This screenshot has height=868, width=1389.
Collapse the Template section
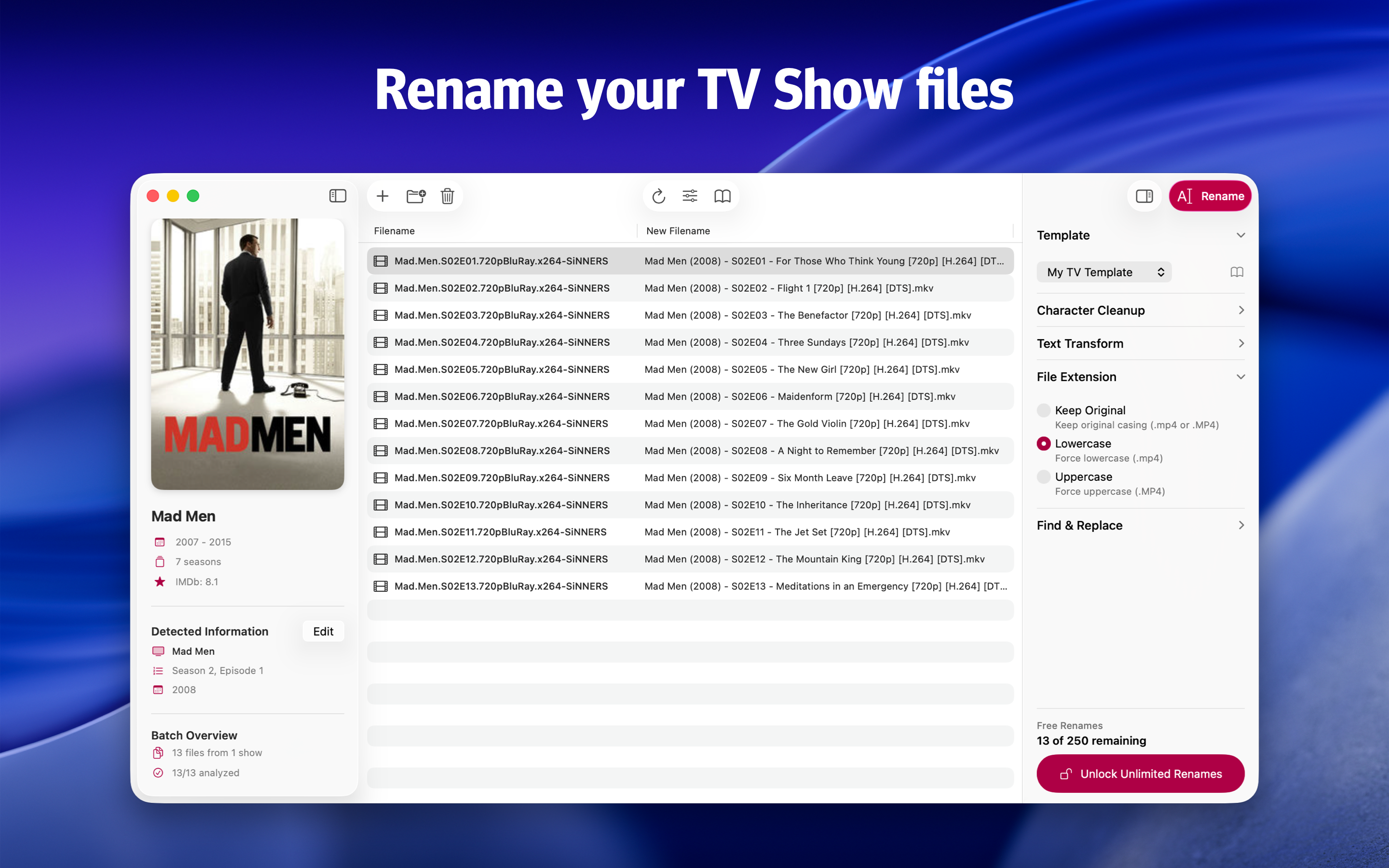(x=1241, y=235)
